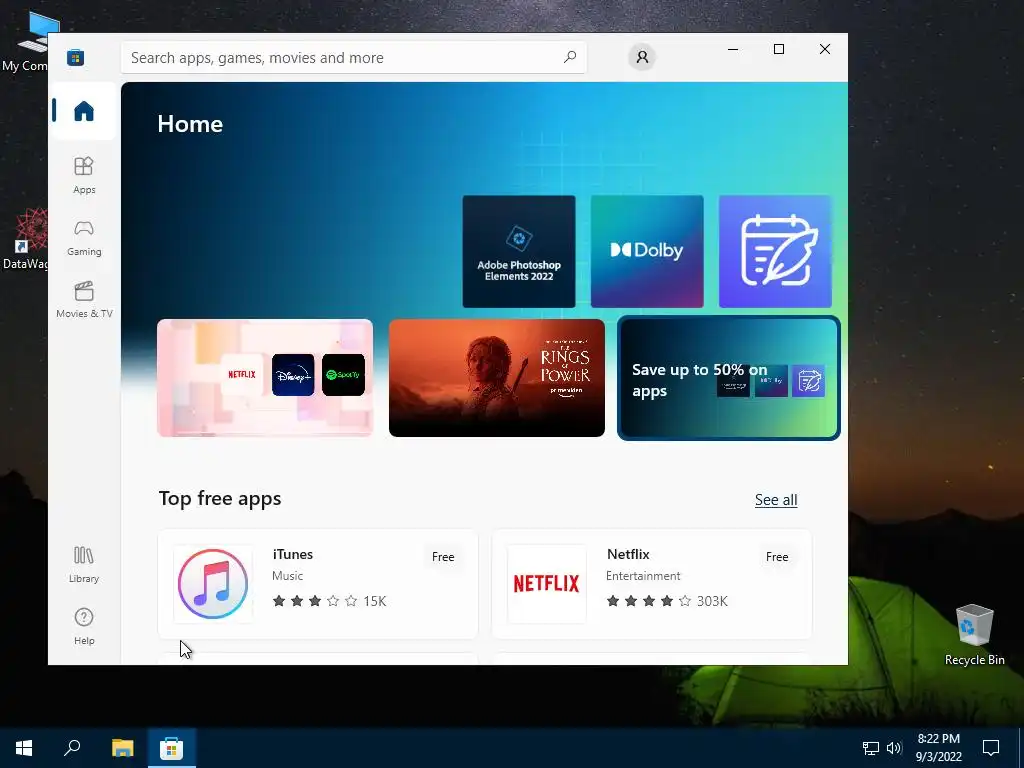Click the Microsoft Store logo icon
1024x768 pixels.
[x=75, y=57]
